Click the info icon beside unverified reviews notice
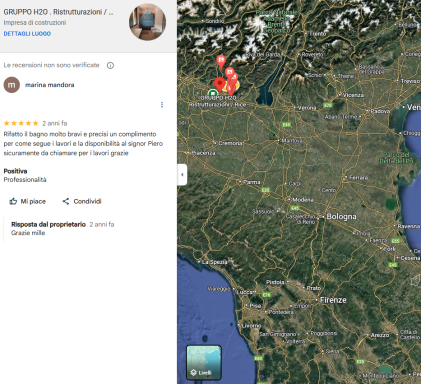This screenshot has height=384, width=421. (x=110, y=65)
